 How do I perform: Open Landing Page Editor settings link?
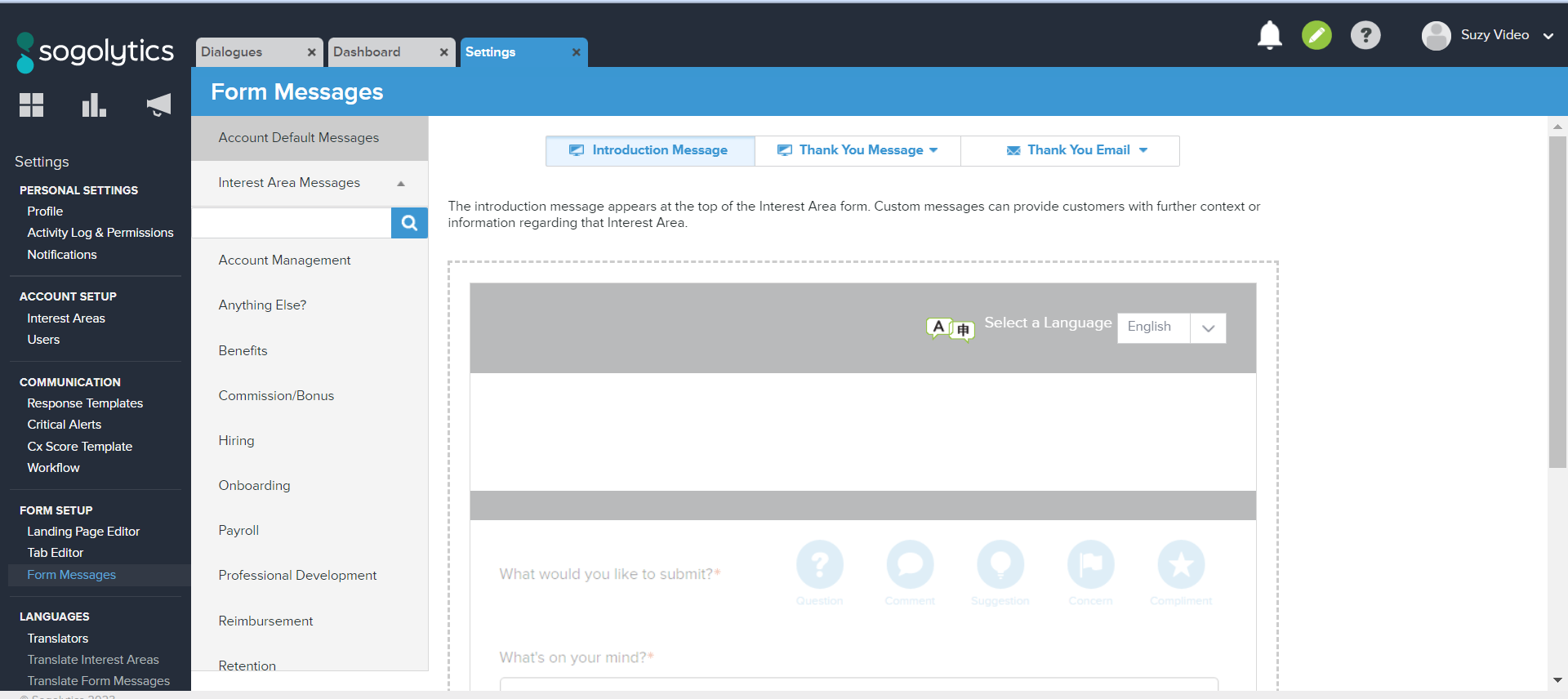click(x=83, y=532)
